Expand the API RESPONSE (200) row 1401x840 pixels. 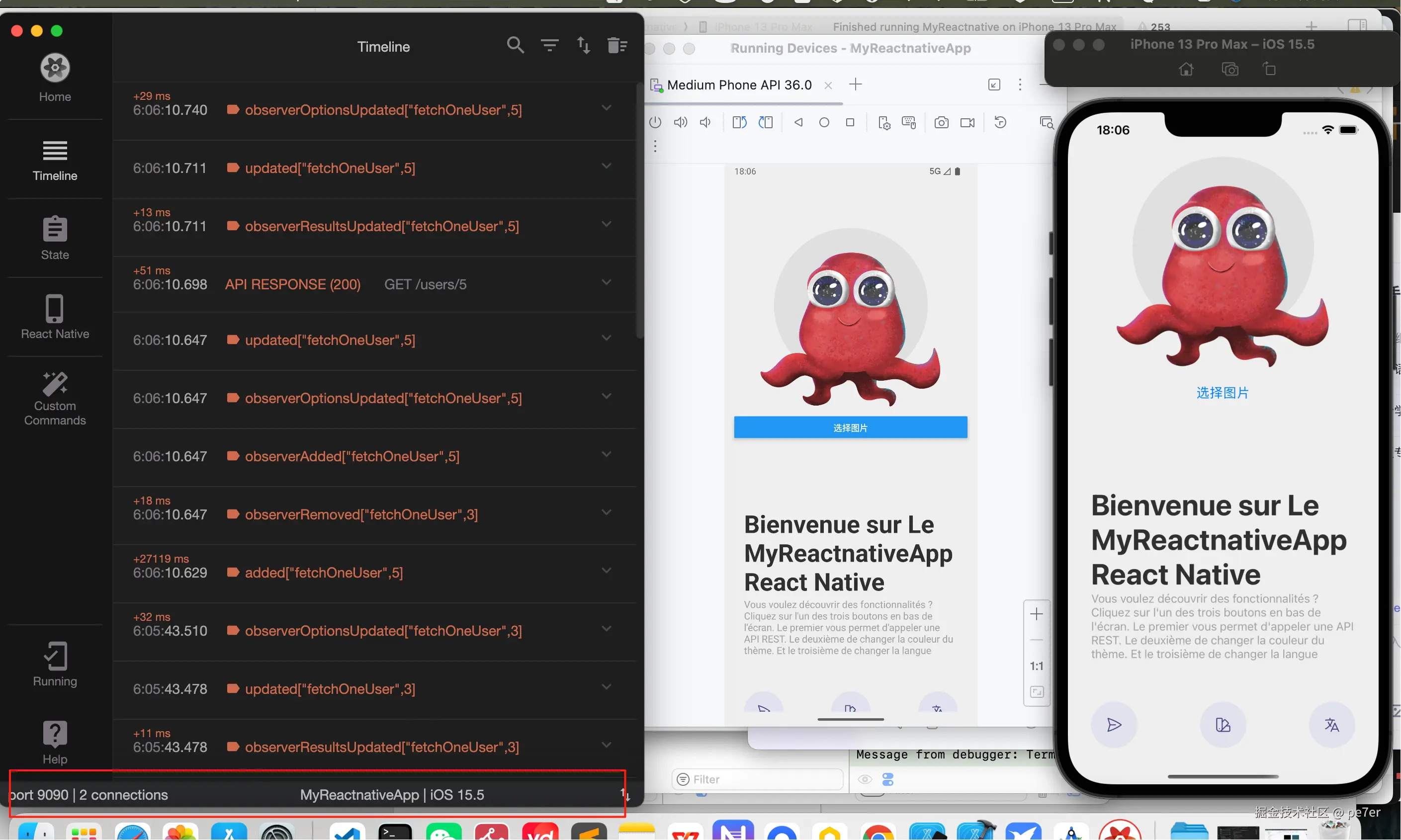(x=606, y=282)
